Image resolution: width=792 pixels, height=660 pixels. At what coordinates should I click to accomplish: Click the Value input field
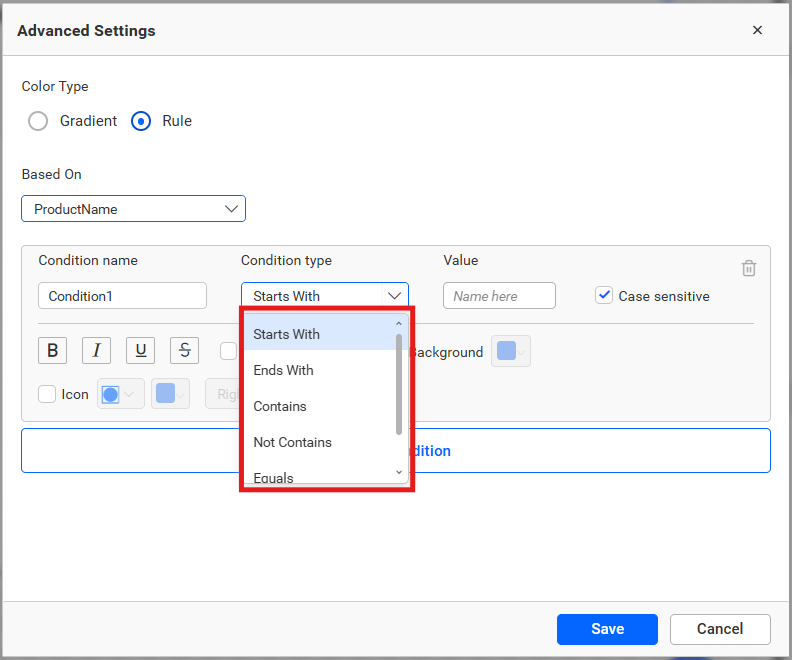click(x=499, y=296)
